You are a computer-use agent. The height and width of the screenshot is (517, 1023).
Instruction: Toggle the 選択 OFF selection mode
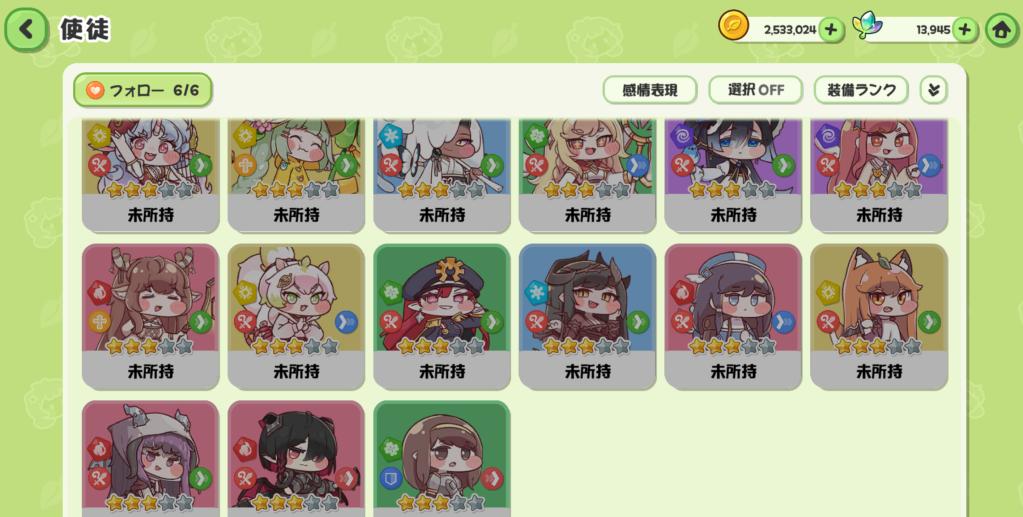pos(756,90)
